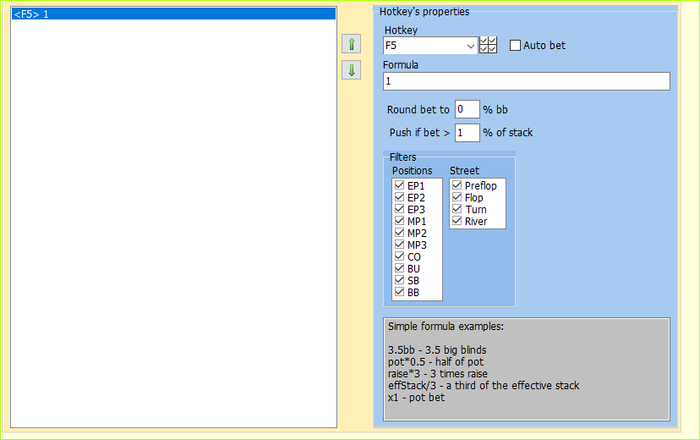Click the 'pot*0.5 - half of pot' example
The width and height of the screenshot is (700, 440).
pos(436,361)
